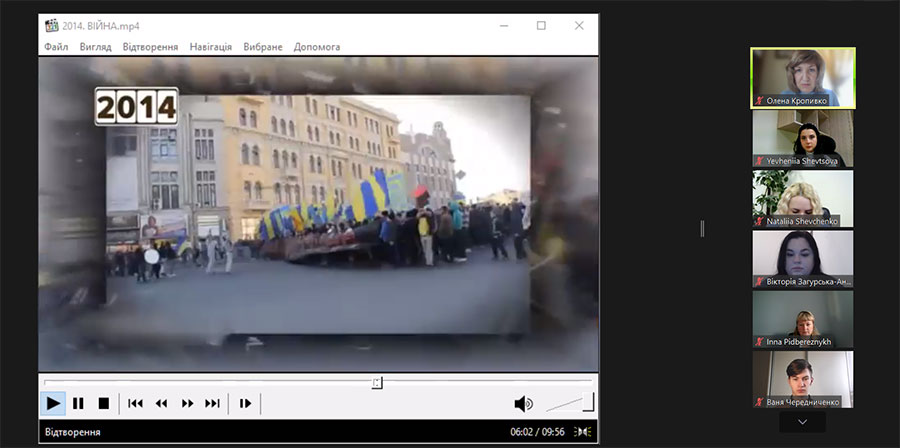Screen dimensions: 900x448
Task: Close the 2014. ВІЙНА.mp4 window
Action: tap(579, 26)
